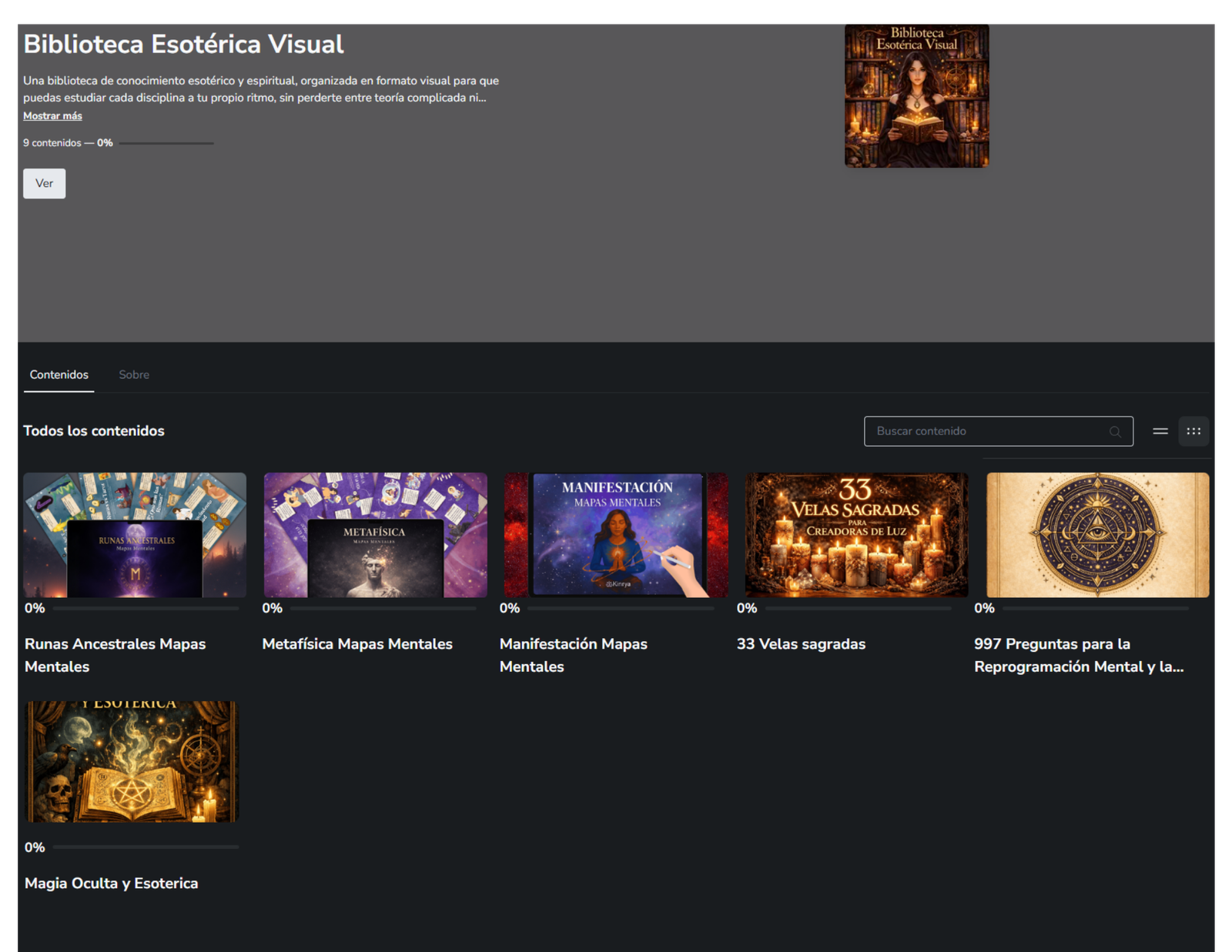Switch to grid view layout icon

pos(1193,431)
